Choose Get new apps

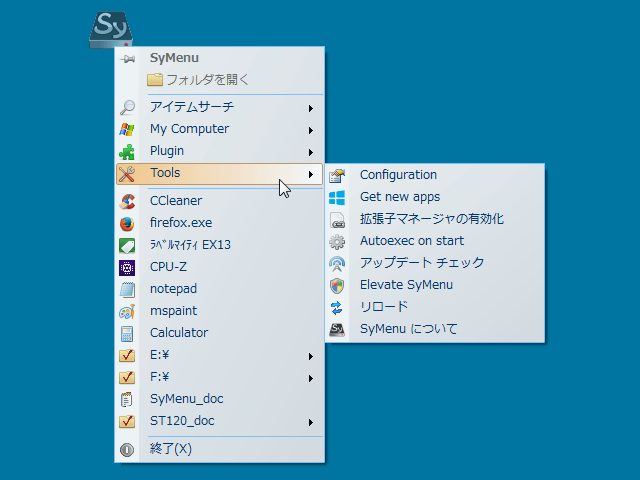coord(435,198)
